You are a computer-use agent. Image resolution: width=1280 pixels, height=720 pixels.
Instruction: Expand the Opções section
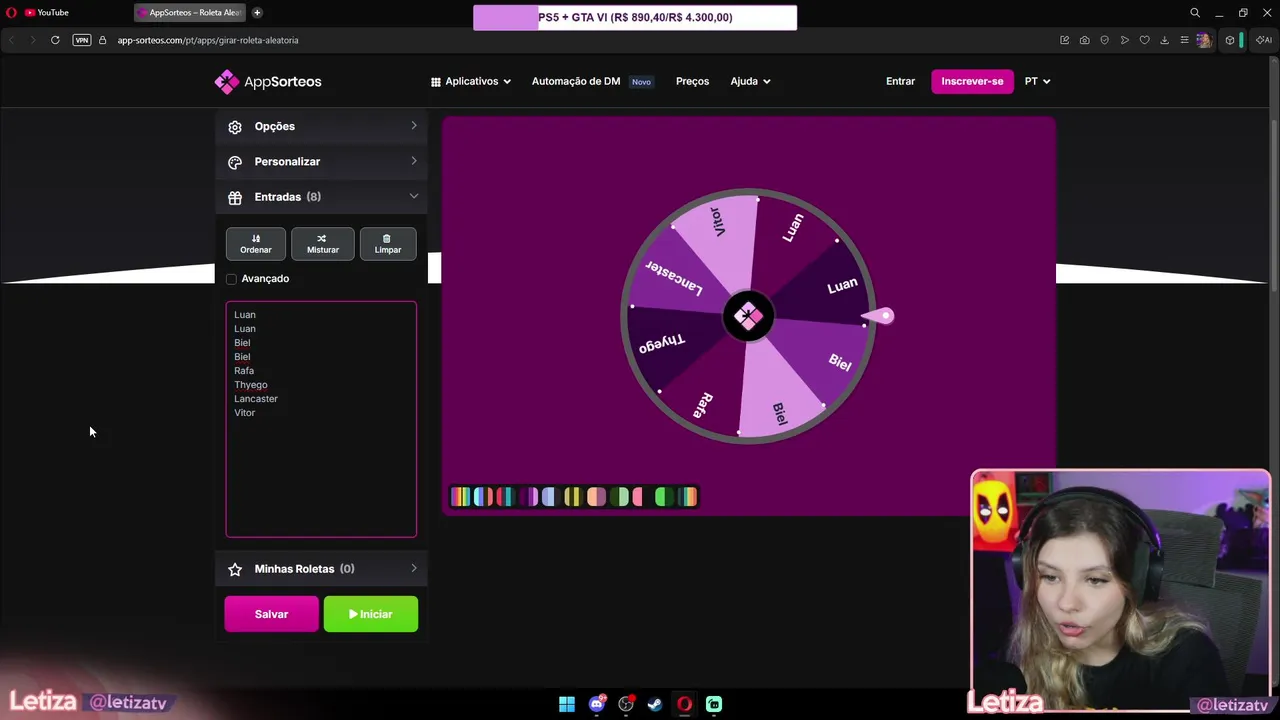(x=321, y=126)
